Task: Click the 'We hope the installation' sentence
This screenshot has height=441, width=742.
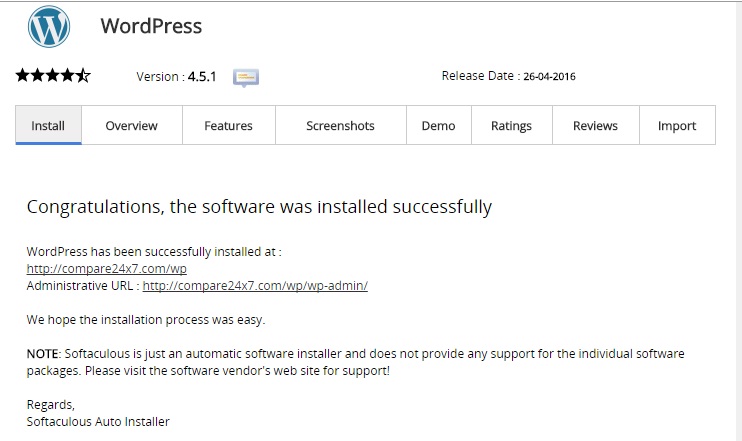Action: click(146, 320)
